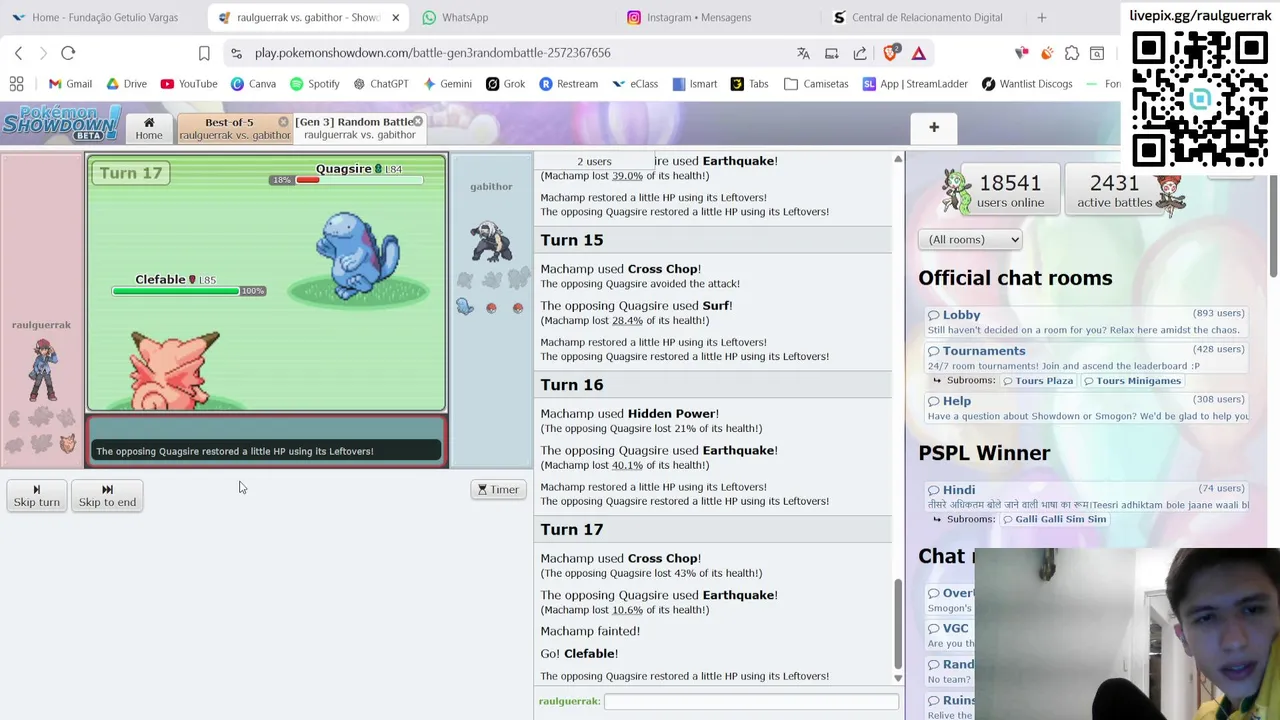The height and width of the screenshot is (720, 1280).
Task: Click the Skip to end button
Action: [x=107, y=495]
